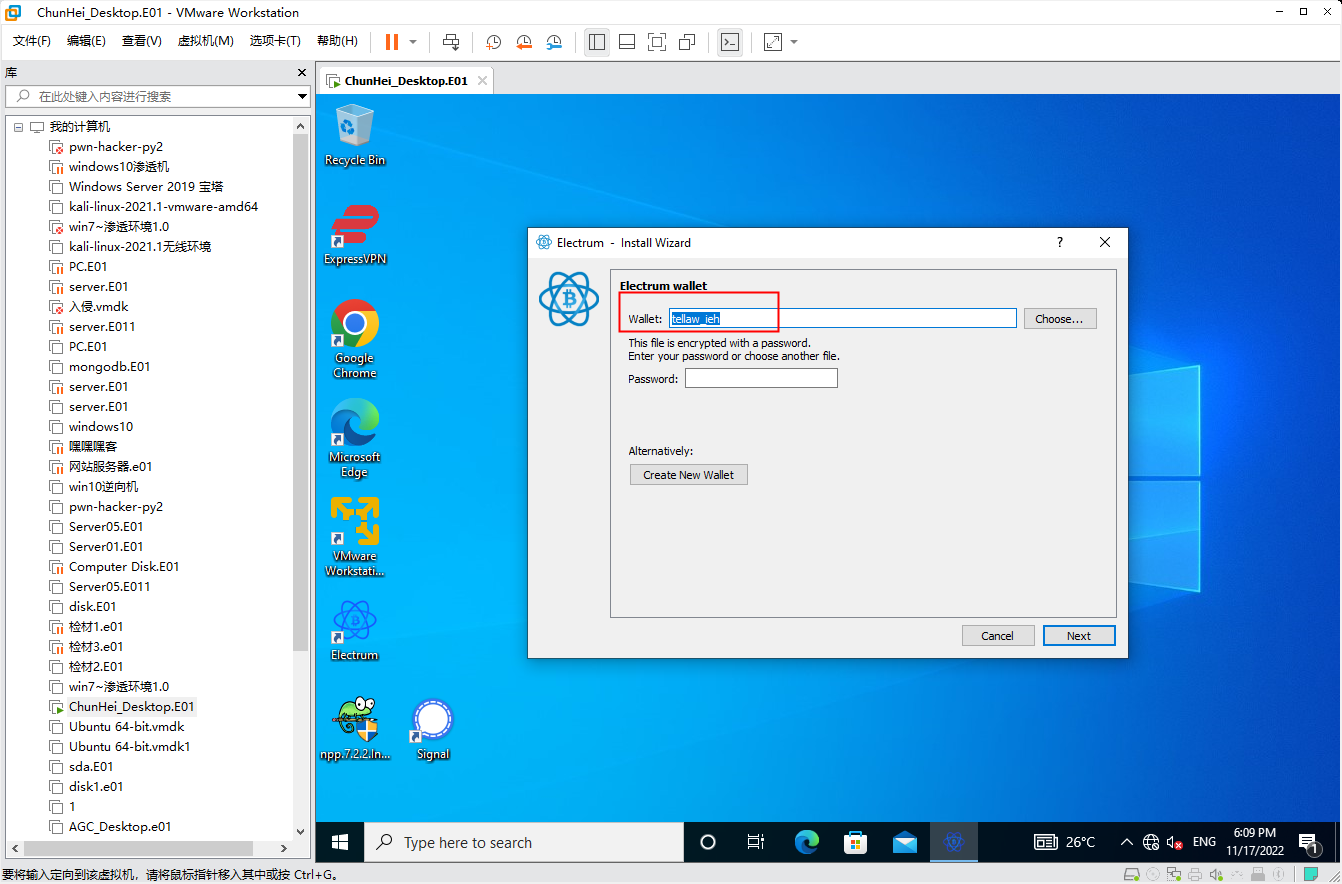Click the taskbar search box
The image size is (1342, 884).
pos(523,842)
